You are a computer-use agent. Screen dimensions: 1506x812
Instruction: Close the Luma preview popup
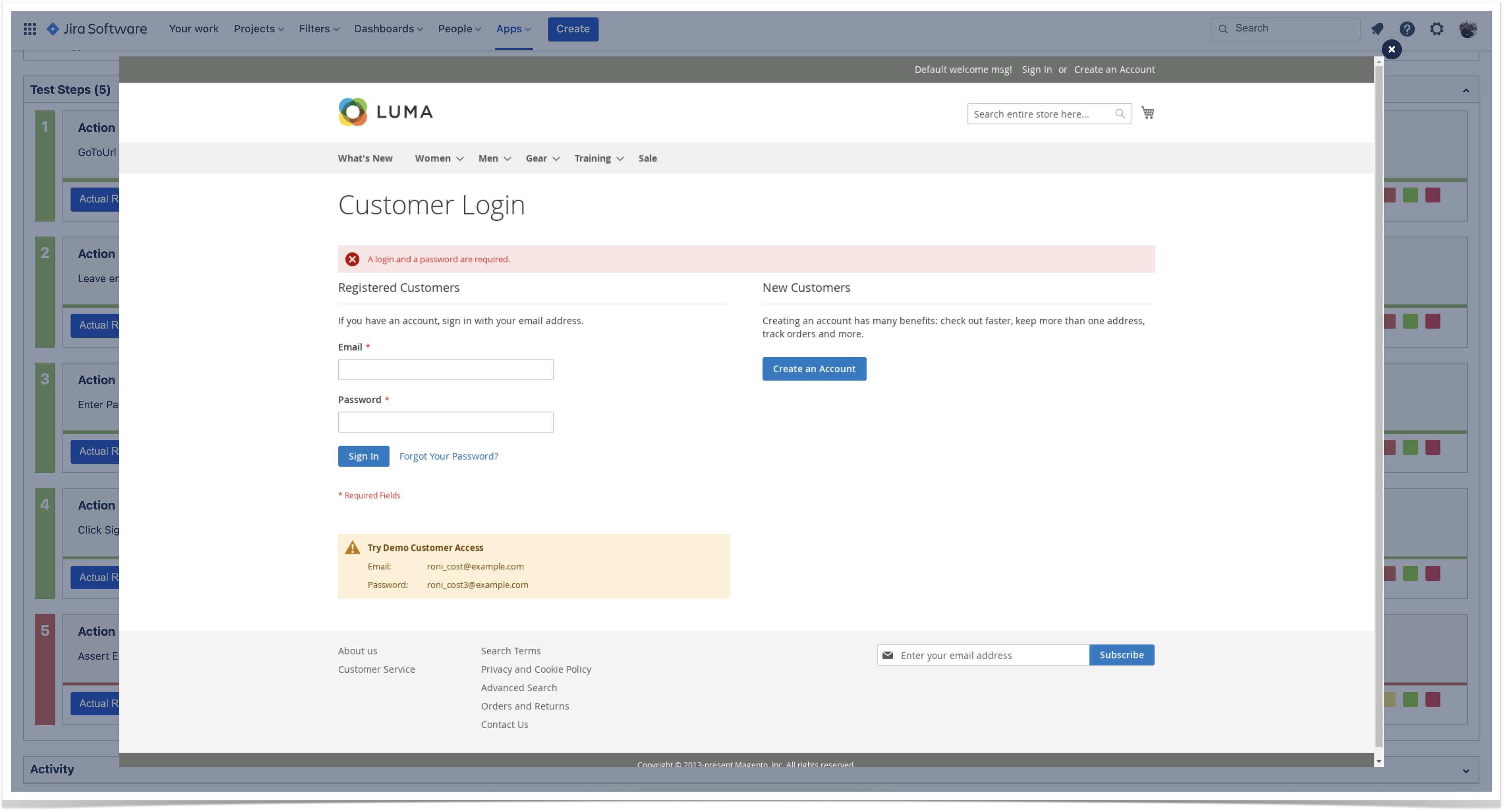click(1391, 49)
